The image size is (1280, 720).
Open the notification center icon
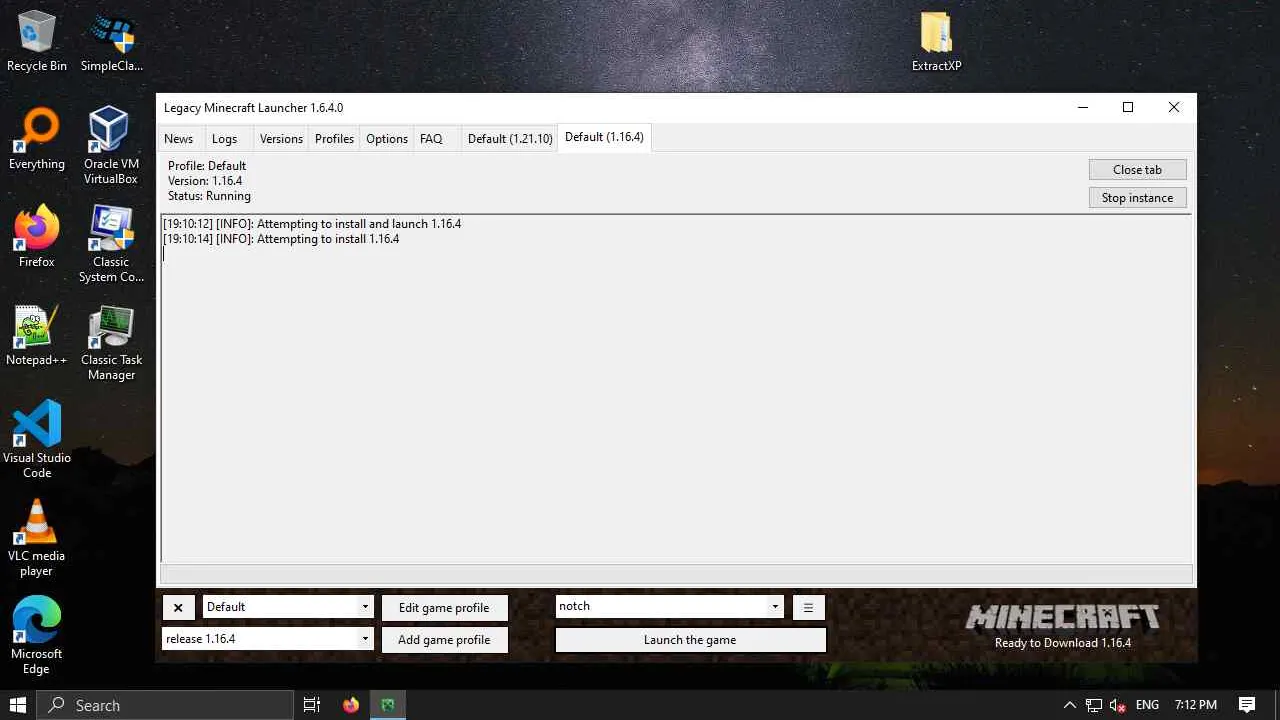pos(1247,705)
